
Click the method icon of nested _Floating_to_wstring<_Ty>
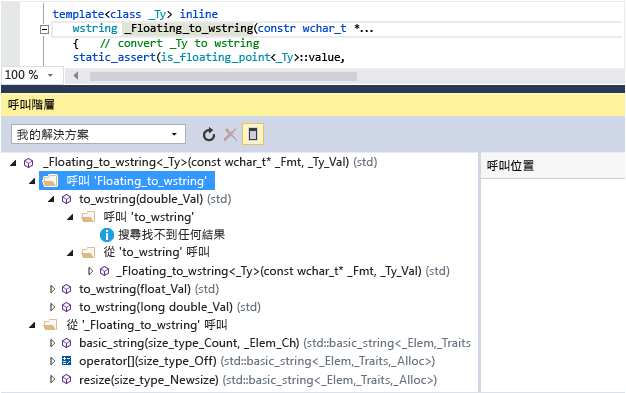click(x=105, y=271)
